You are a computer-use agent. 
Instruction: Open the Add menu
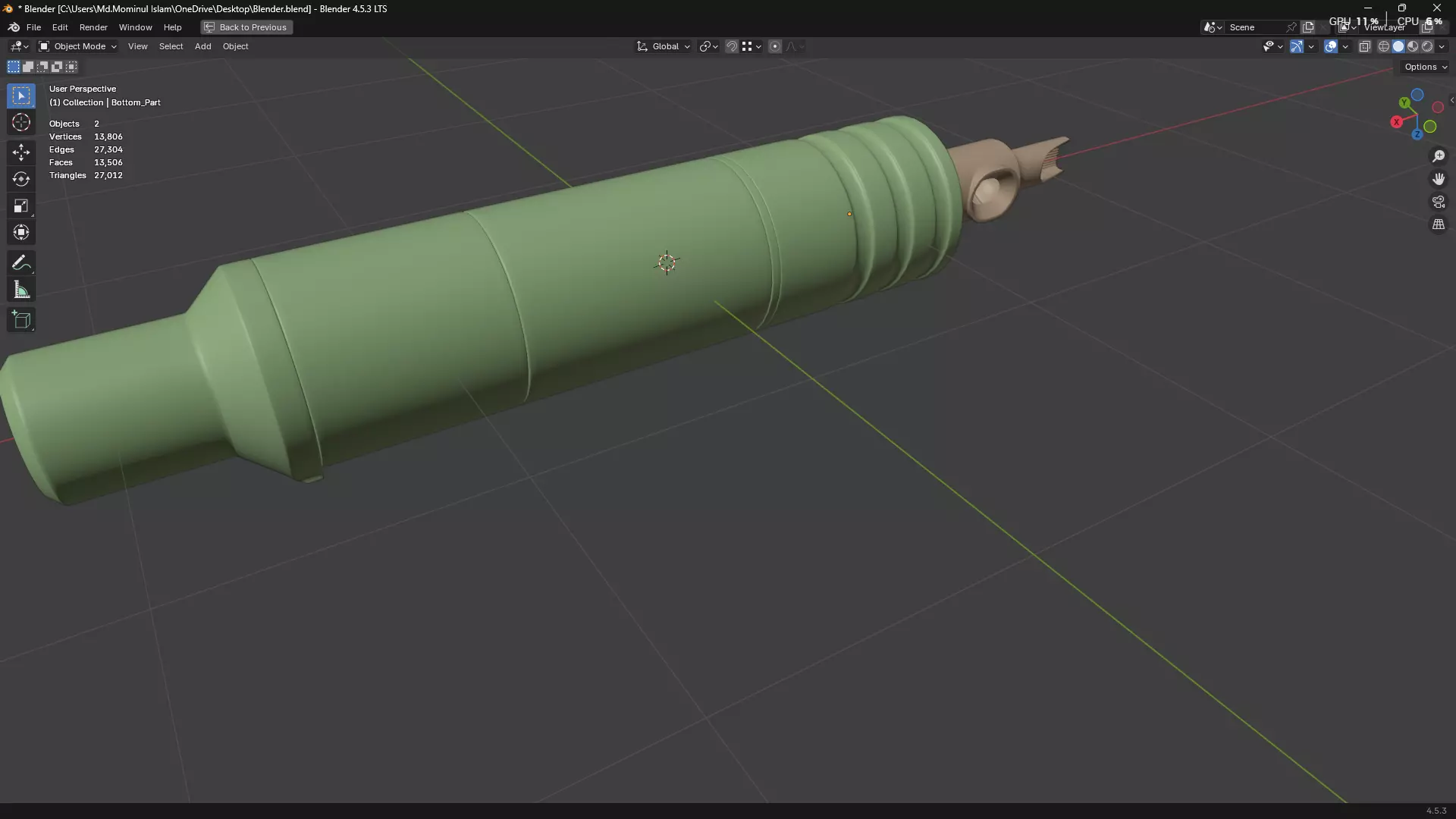pyautogui.click(x=202, y=46)
